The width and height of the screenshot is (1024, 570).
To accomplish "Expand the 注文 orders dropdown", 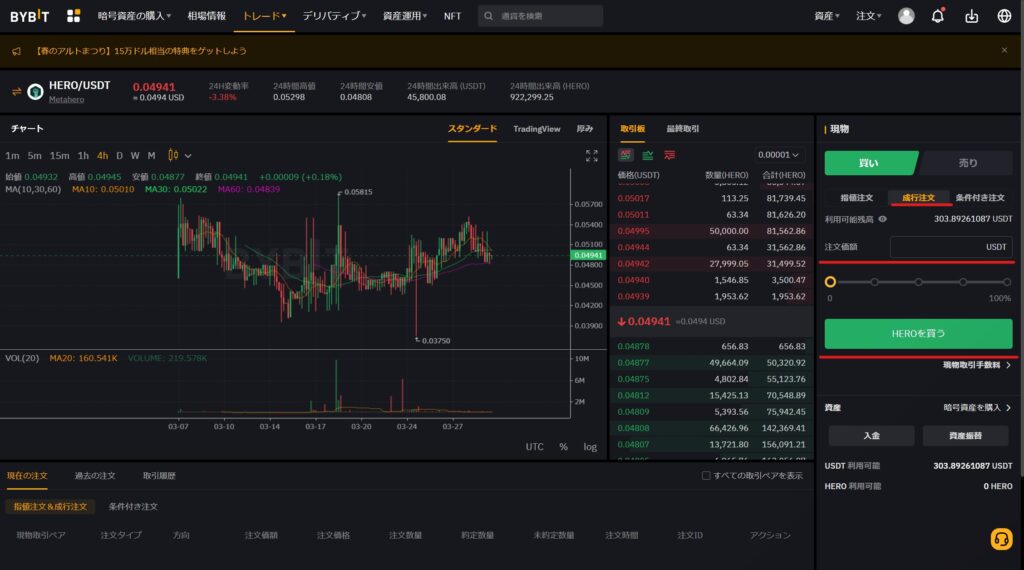I will pyautogui.click(x=869, y=16).
